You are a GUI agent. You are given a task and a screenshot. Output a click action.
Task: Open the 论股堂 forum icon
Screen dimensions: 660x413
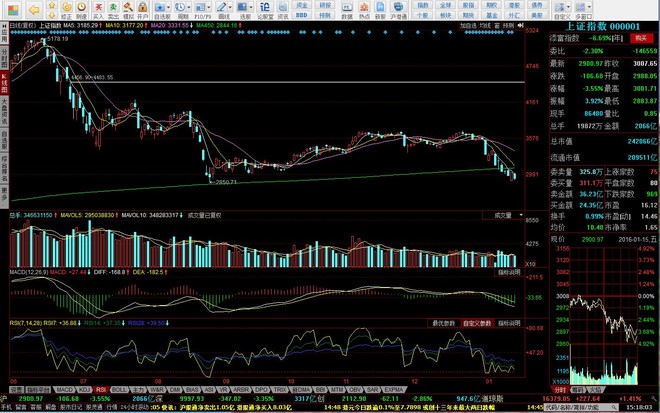click(265, 7)
